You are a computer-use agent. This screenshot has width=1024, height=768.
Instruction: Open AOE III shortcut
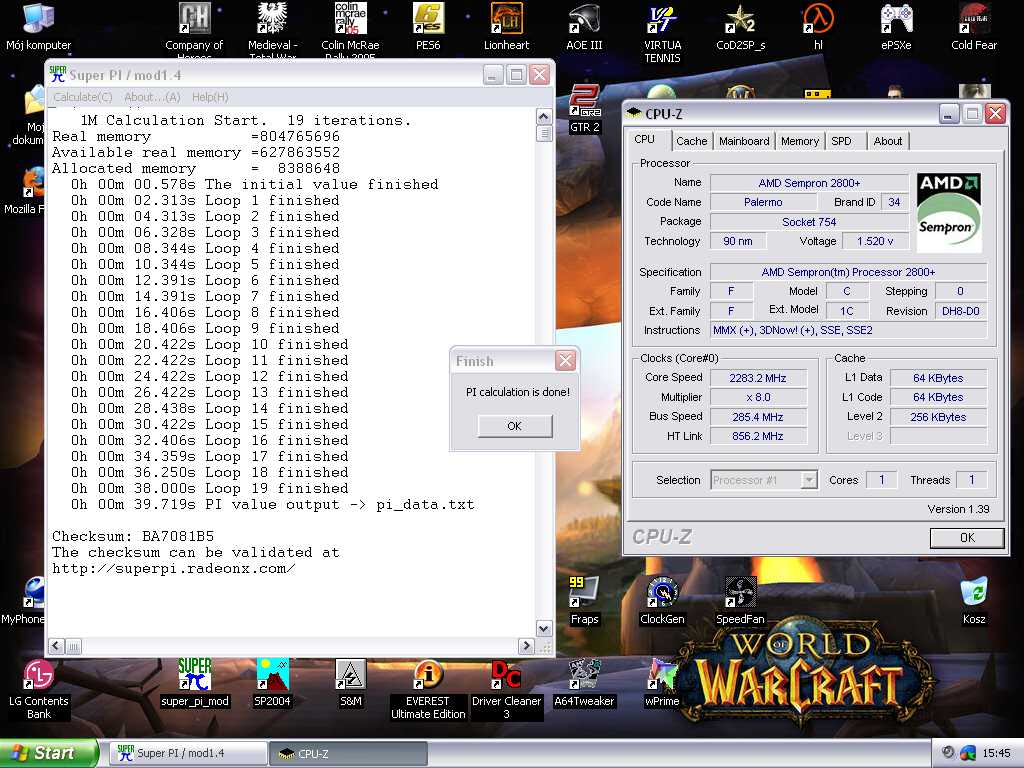(x=584, y=27)
